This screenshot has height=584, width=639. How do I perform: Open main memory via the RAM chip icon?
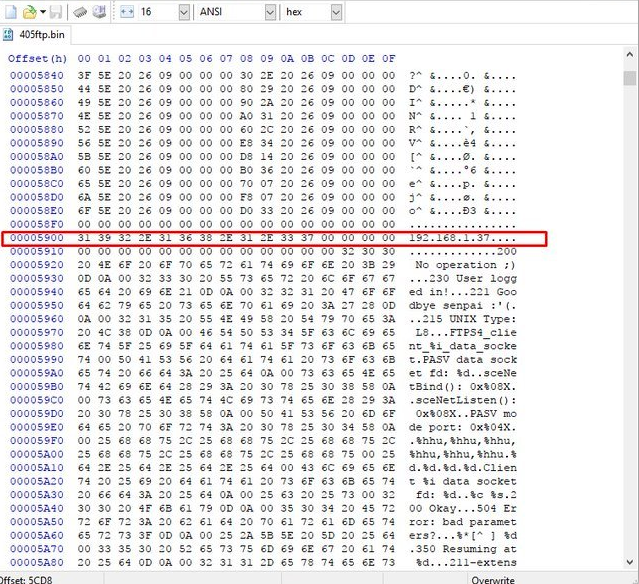point(80,12)
